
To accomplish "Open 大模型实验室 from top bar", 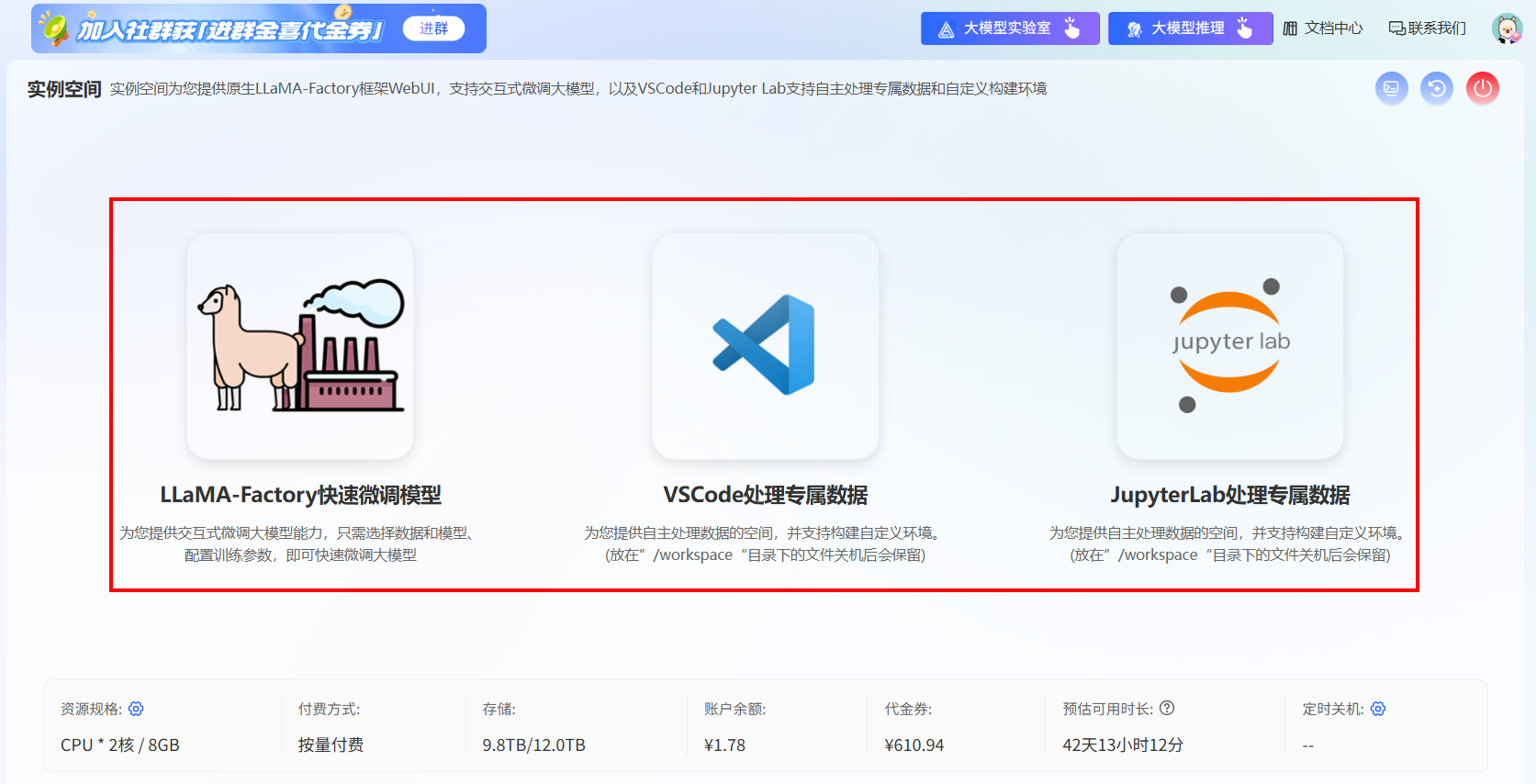I will click(1009, 28).
